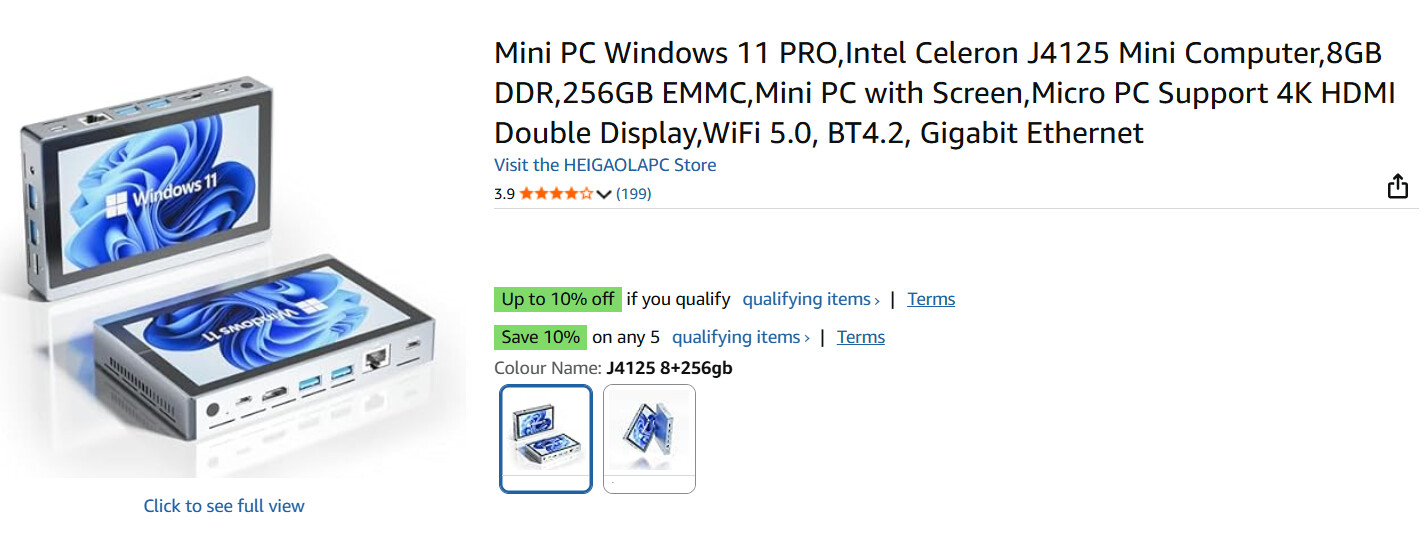Click the 'J4125 8+256gb' colour name label

[669, 368]
